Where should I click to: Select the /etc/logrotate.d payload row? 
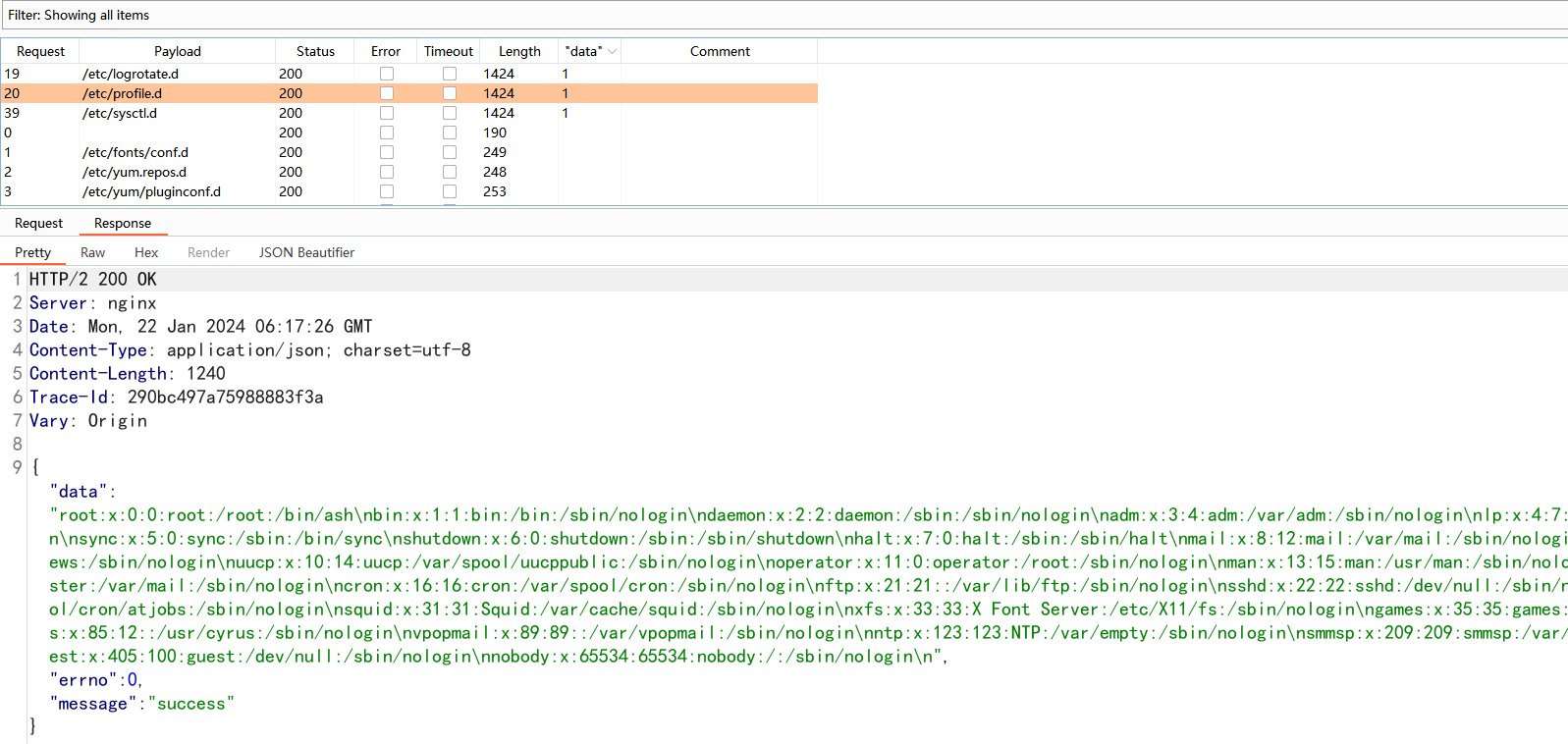coord(409,74)
